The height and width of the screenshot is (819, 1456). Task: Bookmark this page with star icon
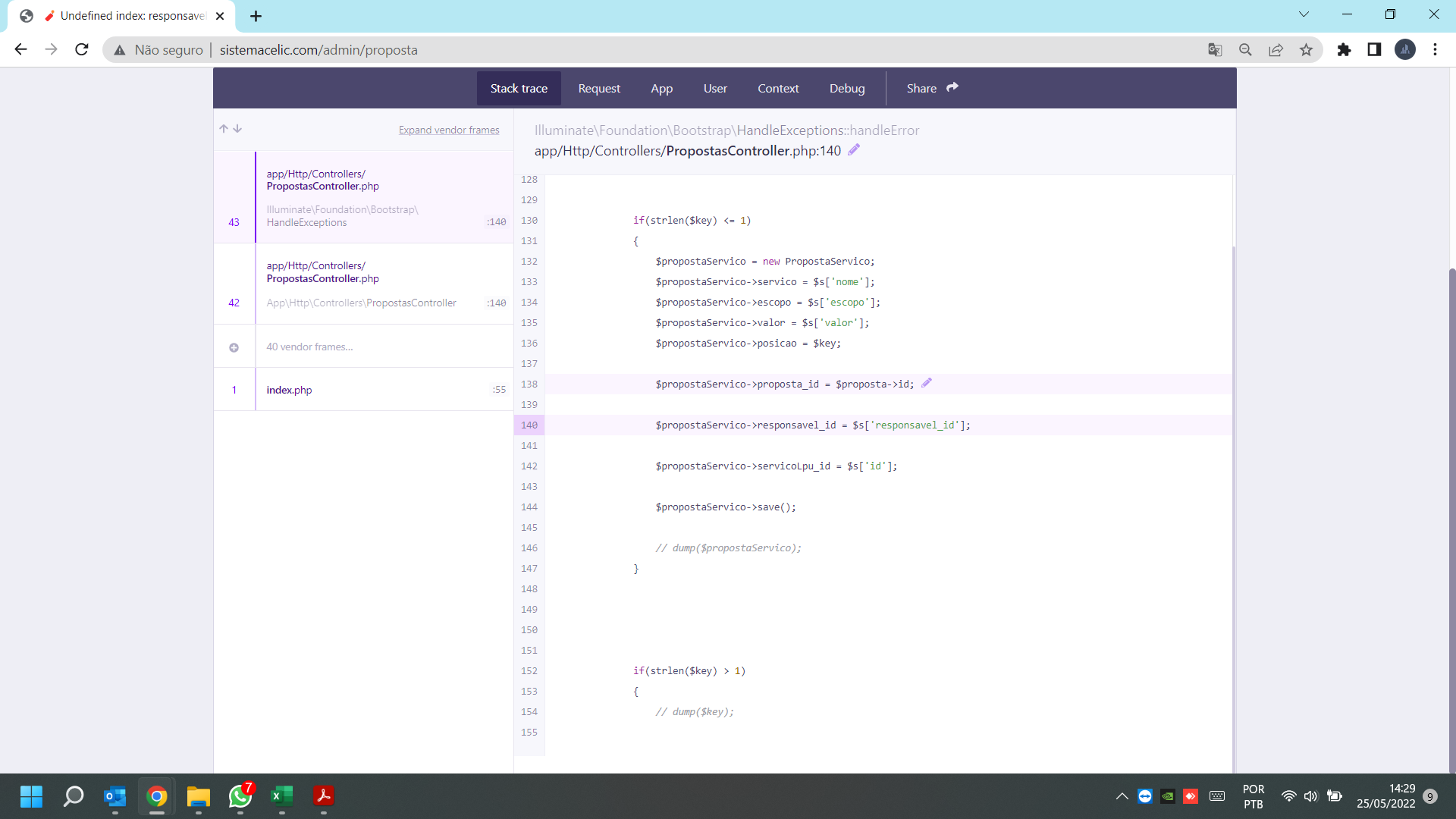[x=1306, y=50]
